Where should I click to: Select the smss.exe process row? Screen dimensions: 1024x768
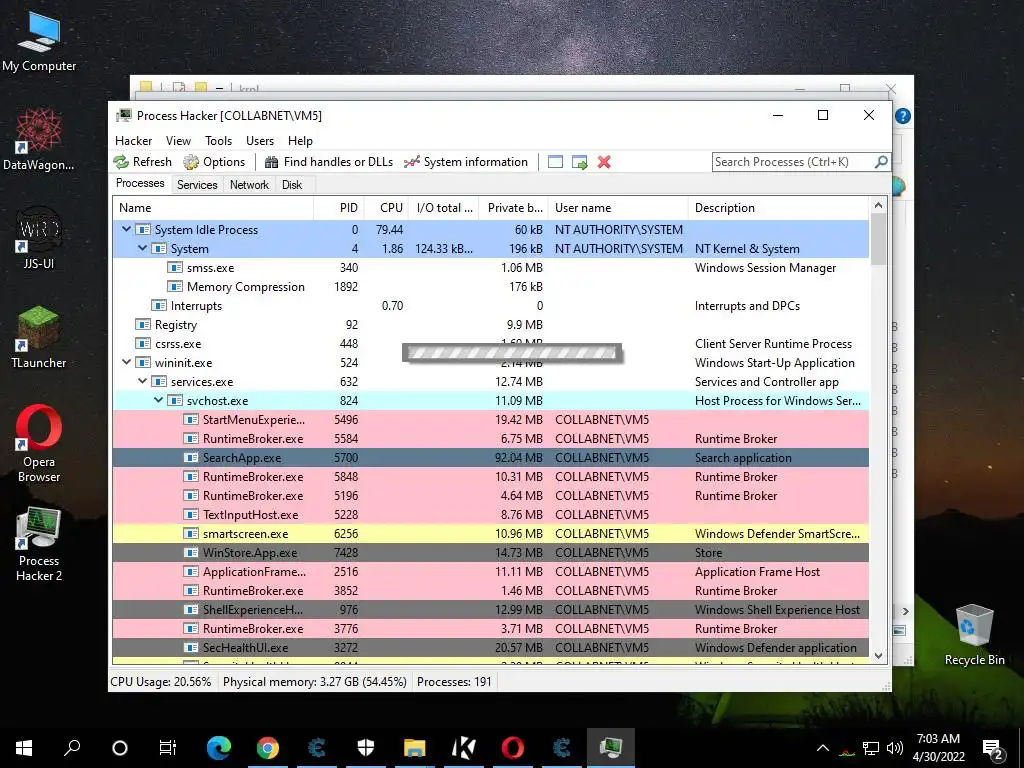point(490,267)
